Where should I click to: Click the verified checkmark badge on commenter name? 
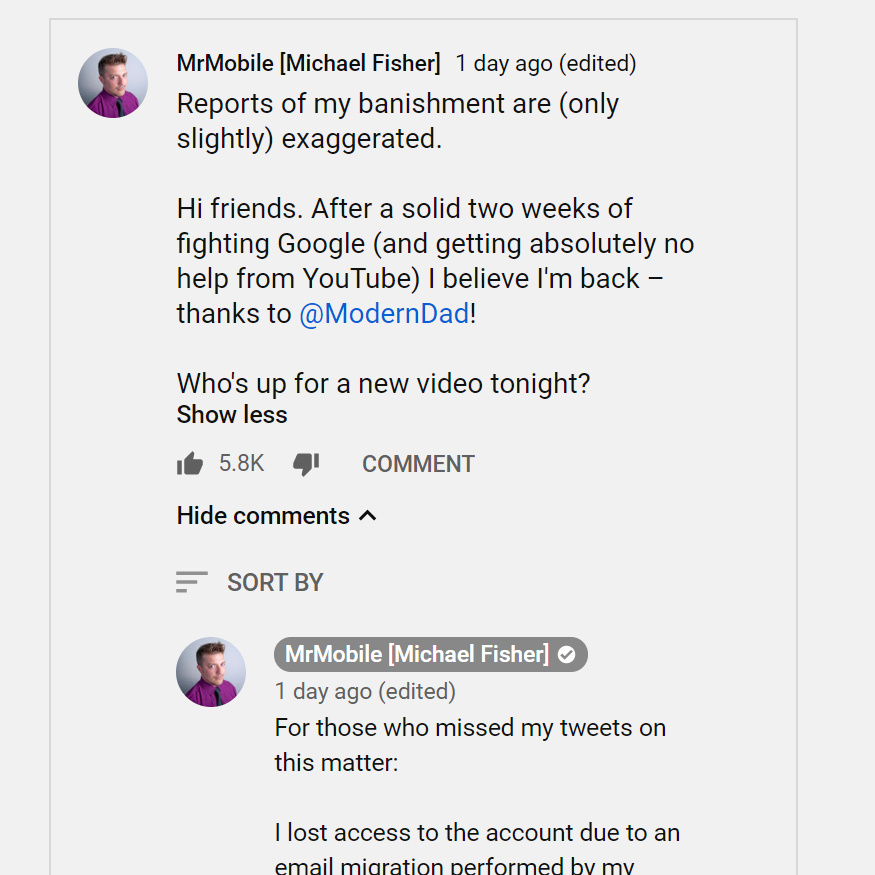point(566,654)
